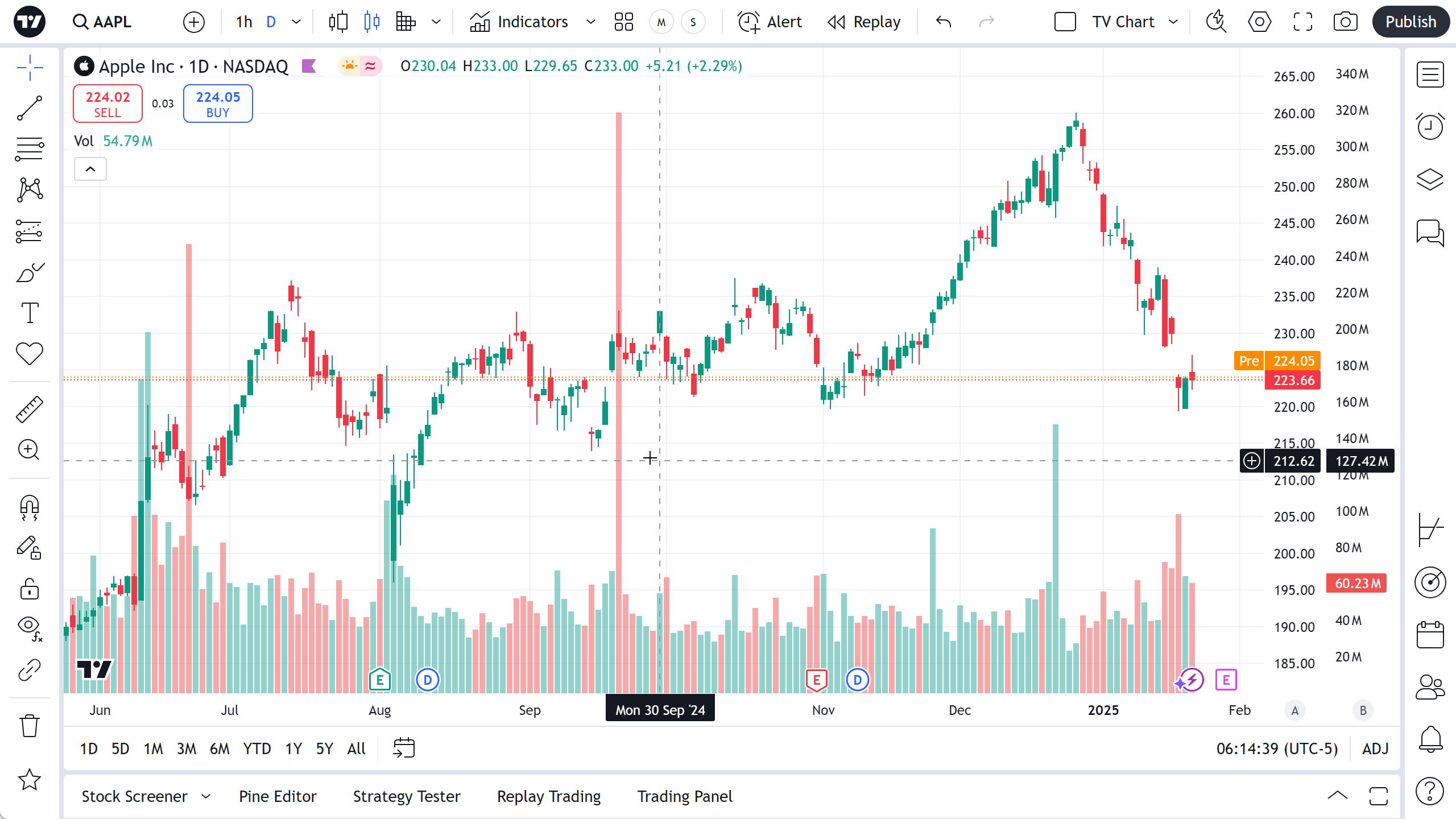Image resolution: width=1456 pixels, height=819 pixels.
Task: Click the ruler measure tool
Action: [30, 409]
